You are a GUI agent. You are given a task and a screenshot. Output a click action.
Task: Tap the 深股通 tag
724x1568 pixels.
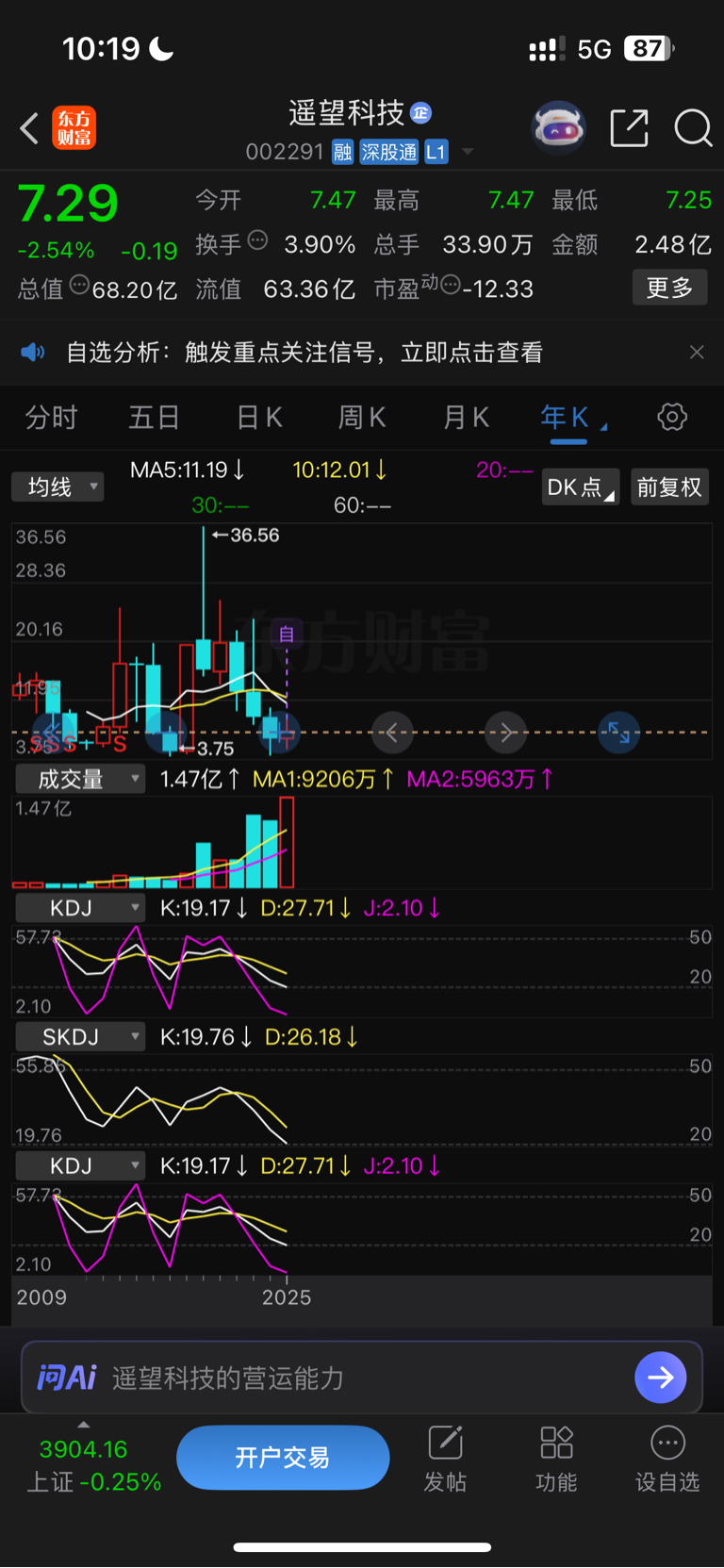pos(388,152)
